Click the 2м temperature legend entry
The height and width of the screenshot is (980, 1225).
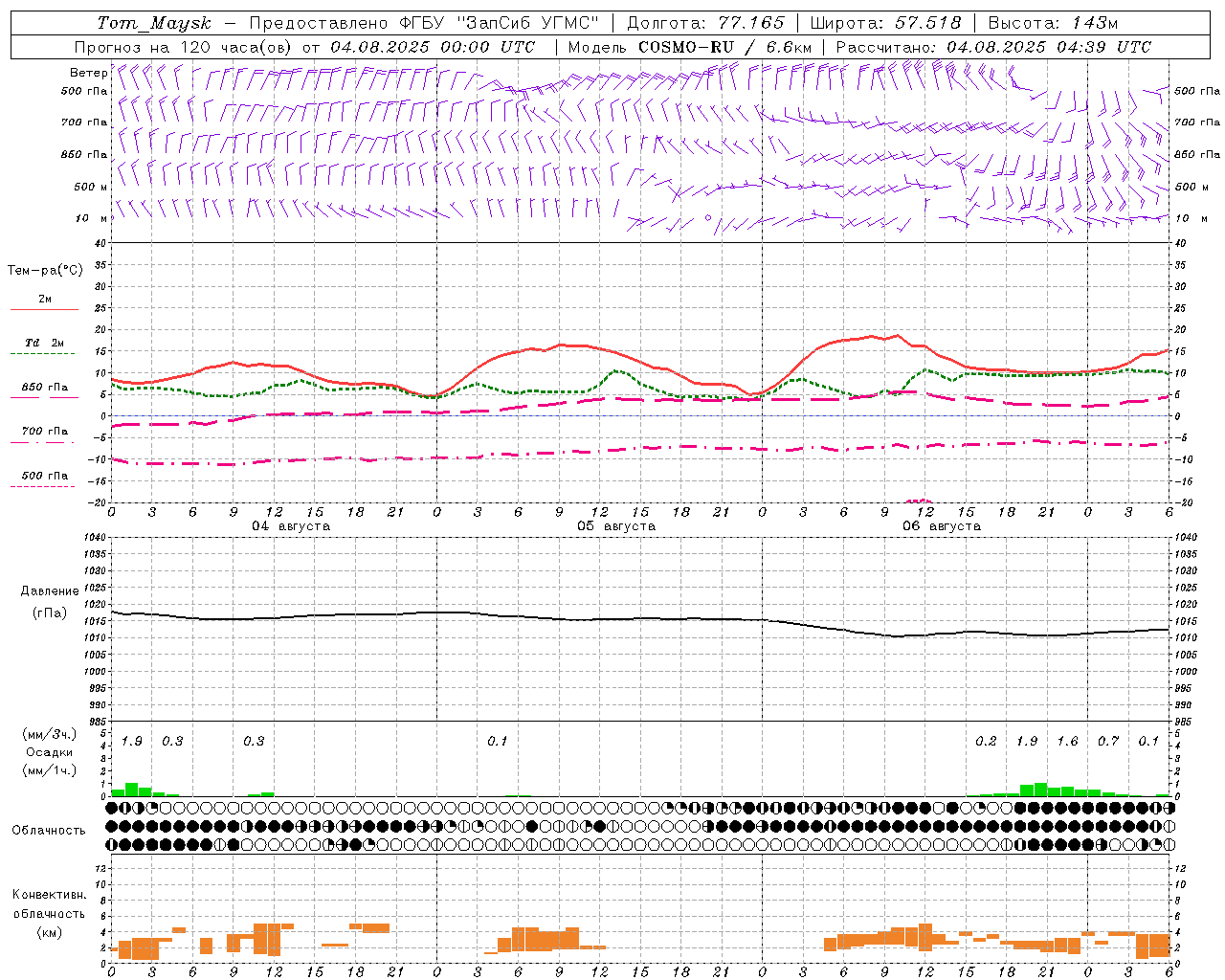[x=45, y=299]
